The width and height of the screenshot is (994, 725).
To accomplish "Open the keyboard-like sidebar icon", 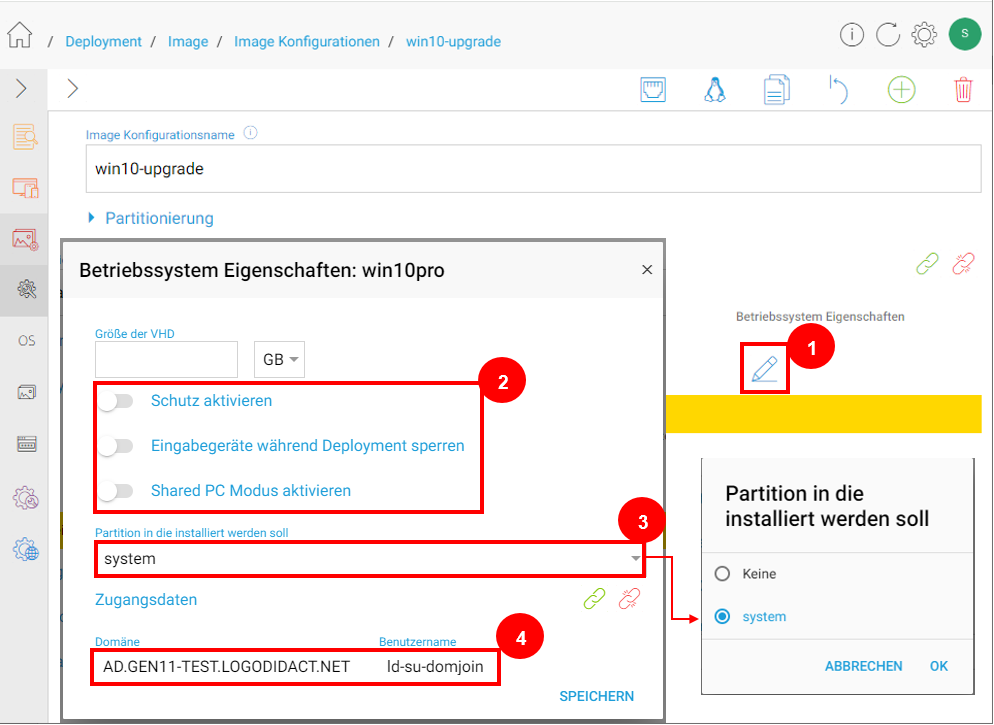I will pyautogui.click(x=27, y=444).
